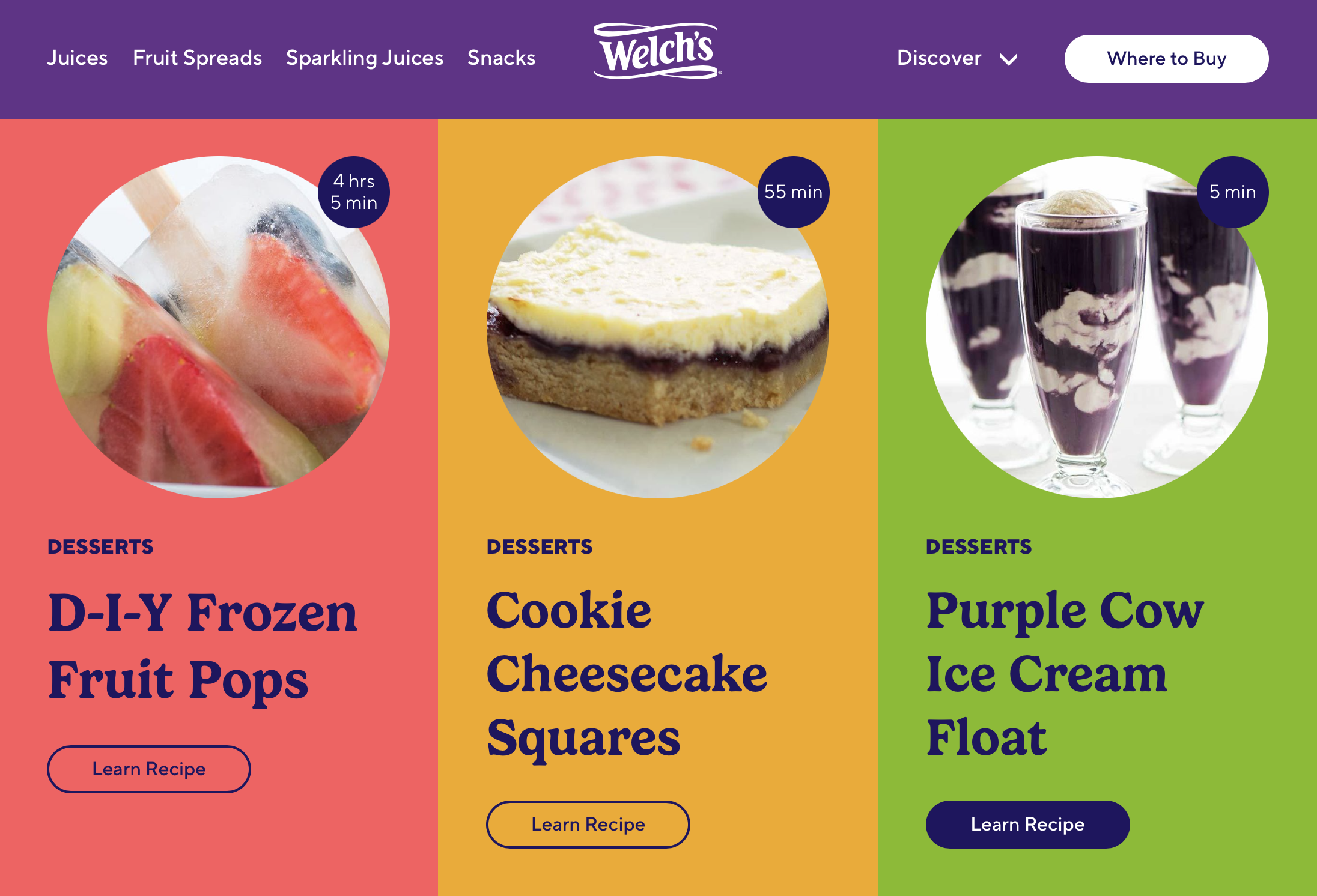This screenshot has height=896, width=1317.
Task: Open Cookie Cheesecake Squares title link
Action: [627, 674]
